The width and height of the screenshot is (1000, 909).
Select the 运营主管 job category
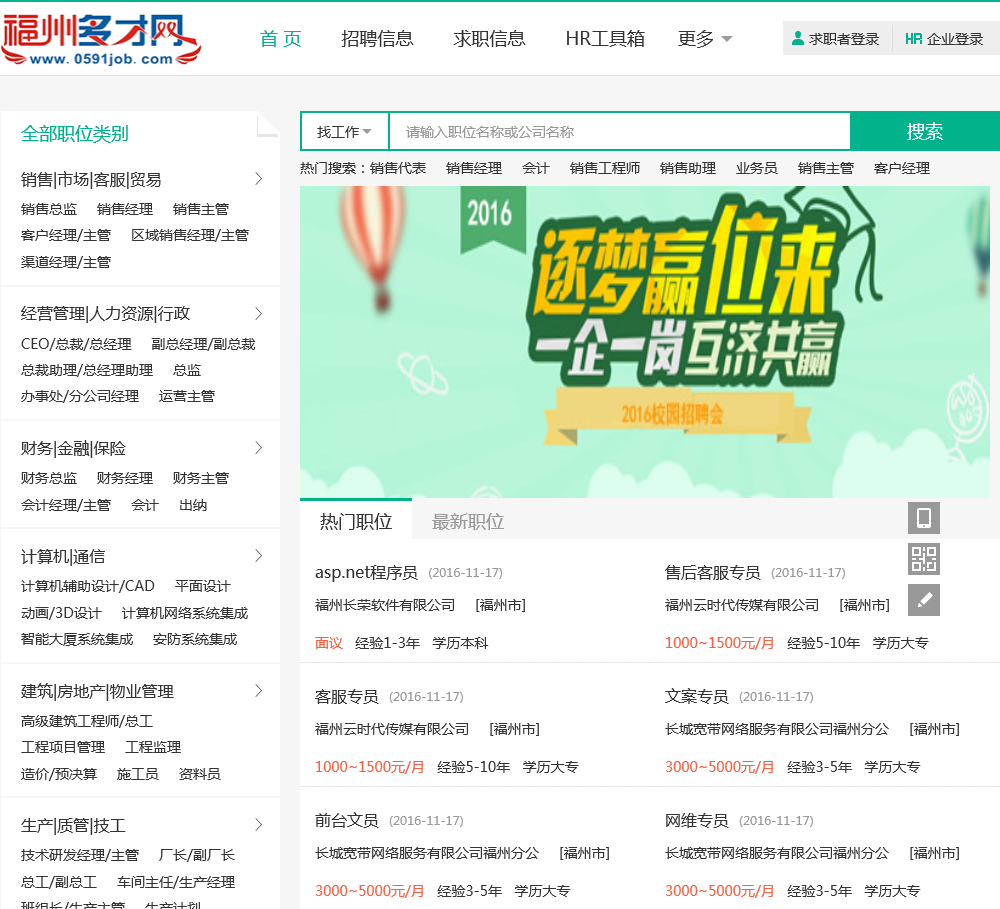tap(187, 396)
